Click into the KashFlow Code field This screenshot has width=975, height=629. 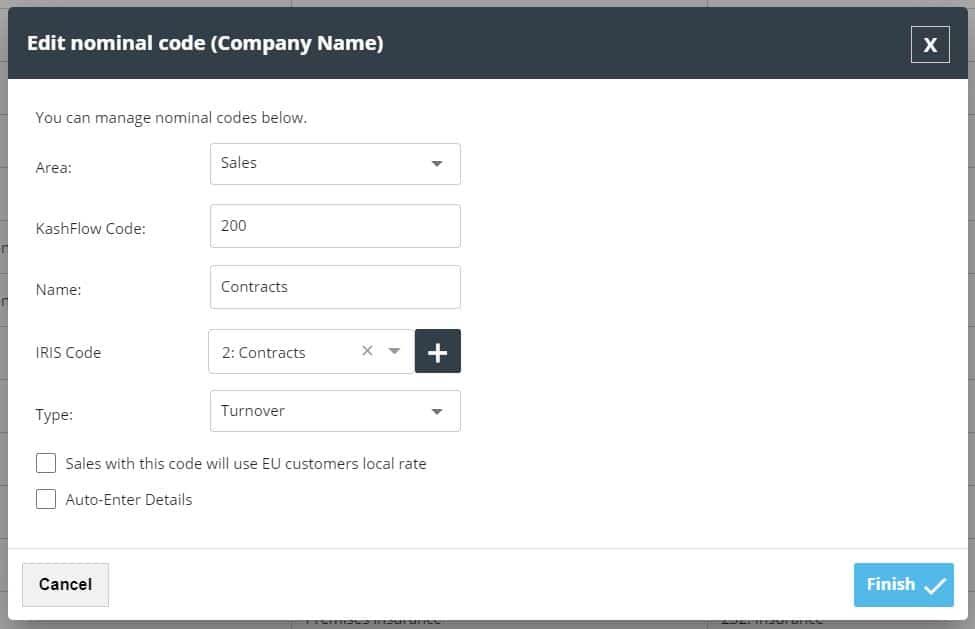pos(335,226)
